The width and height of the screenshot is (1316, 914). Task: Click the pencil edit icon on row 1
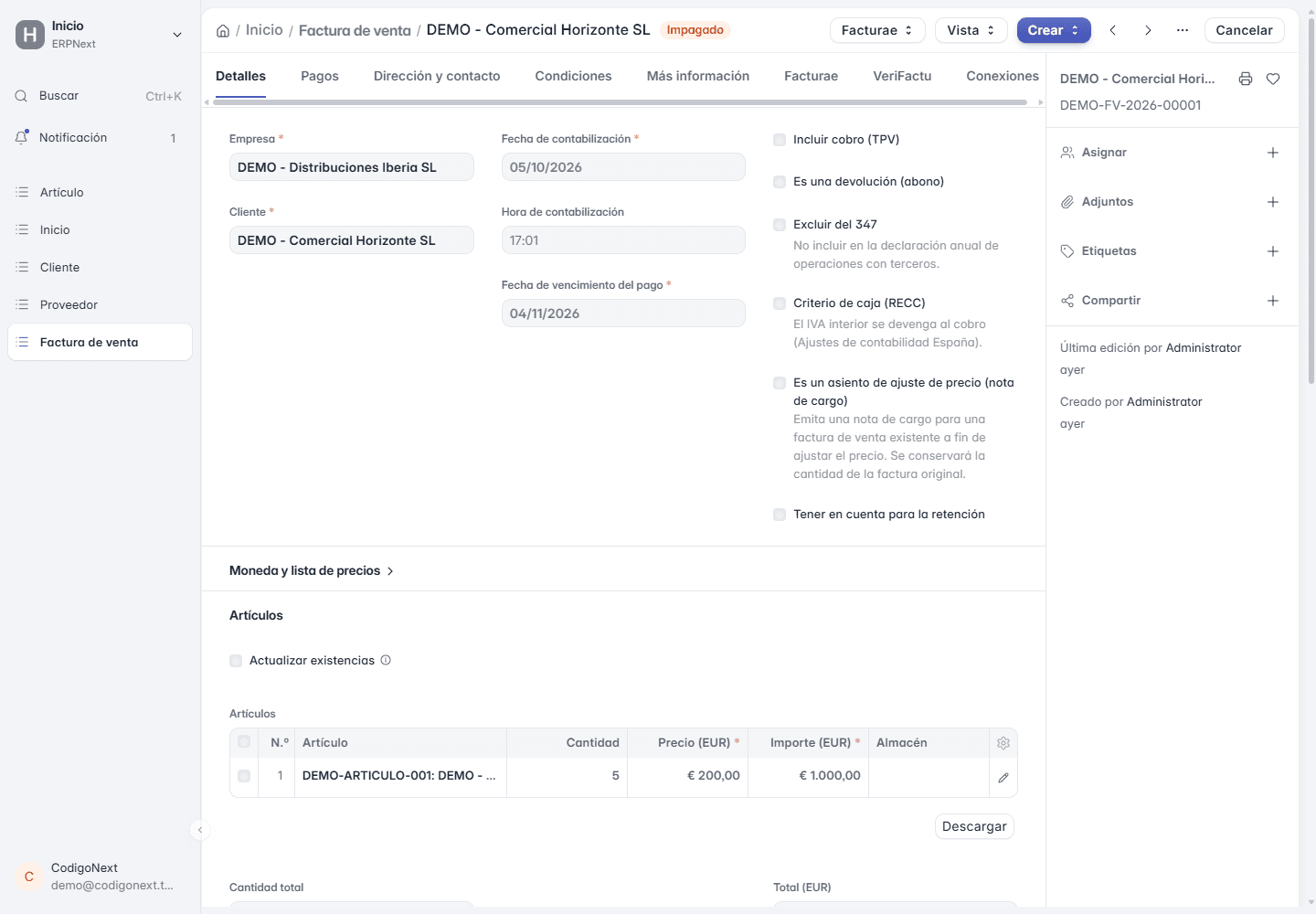pos(1003,778)
